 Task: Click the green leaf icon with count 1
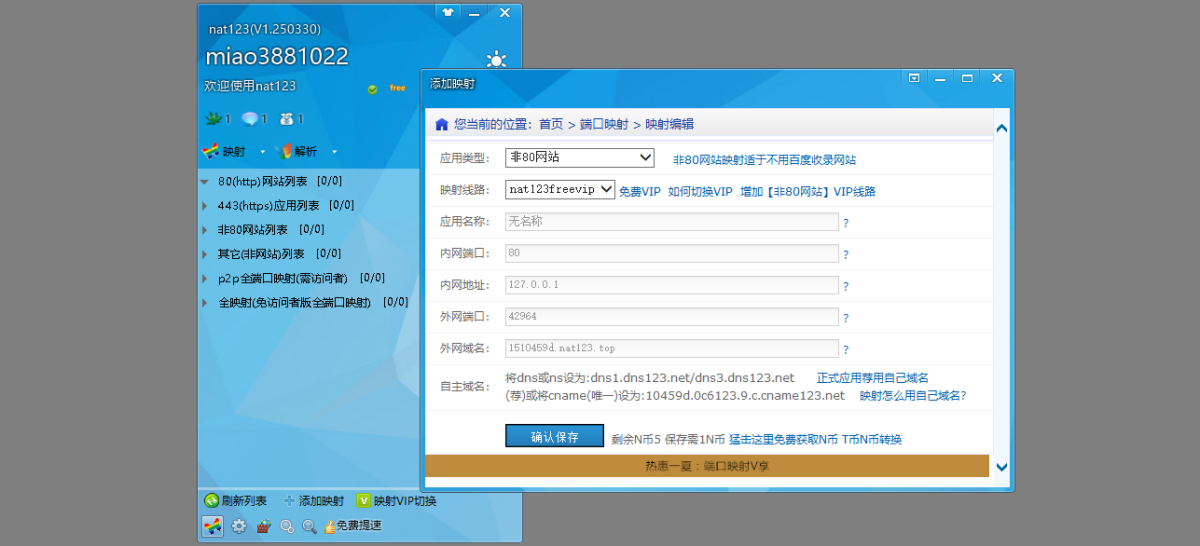[212, 119]
